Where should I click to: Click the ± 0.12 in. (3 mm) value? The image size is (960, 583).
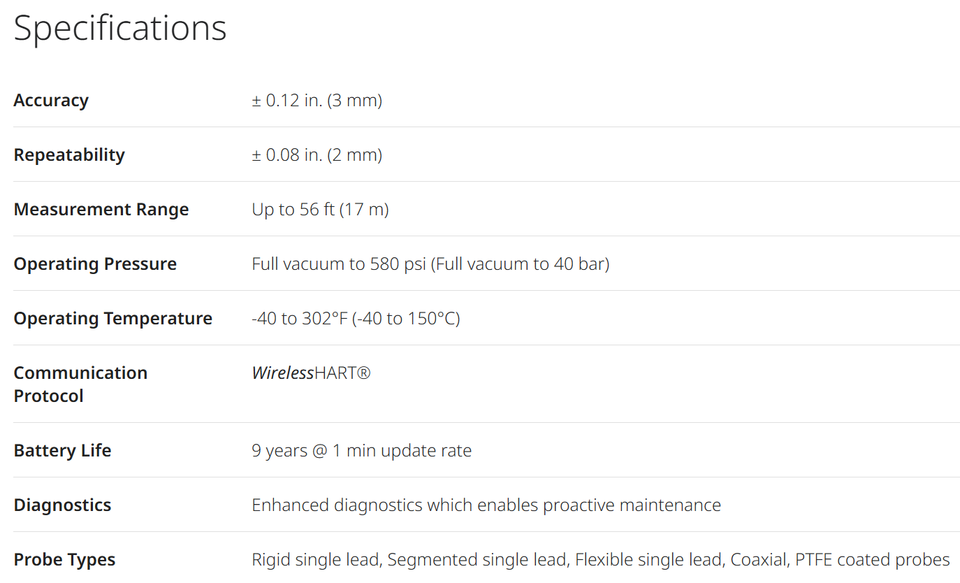tap(317, 100)
